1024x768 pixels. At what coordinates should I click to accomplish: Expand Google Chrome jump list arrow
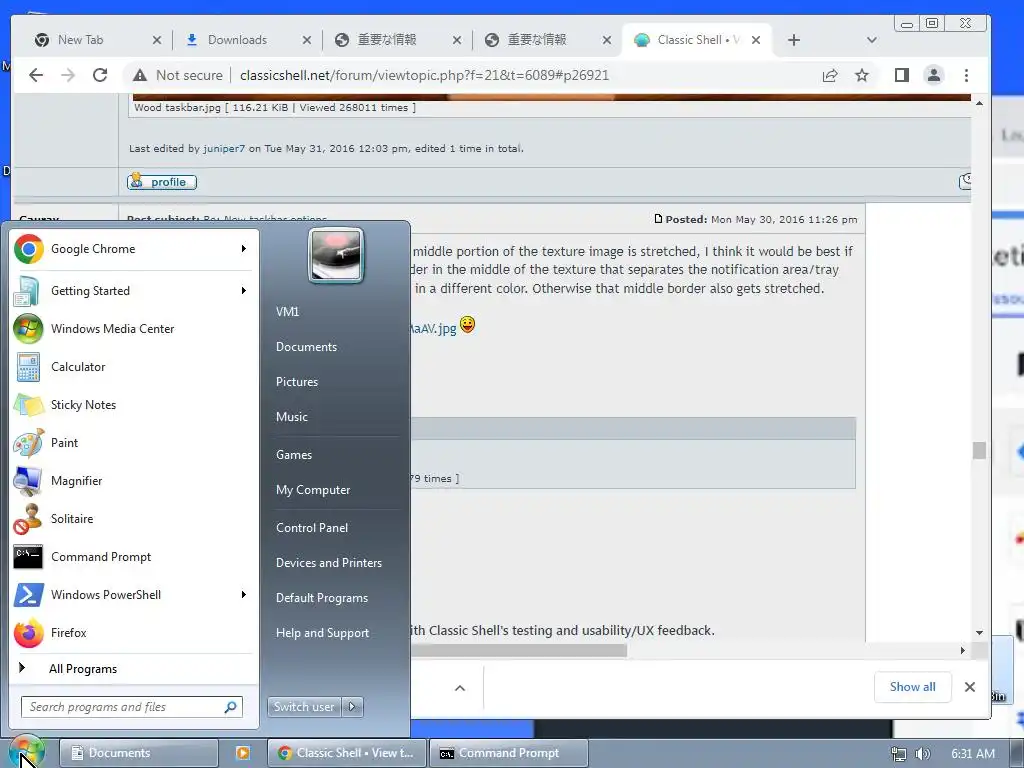[x=244, y=249]
